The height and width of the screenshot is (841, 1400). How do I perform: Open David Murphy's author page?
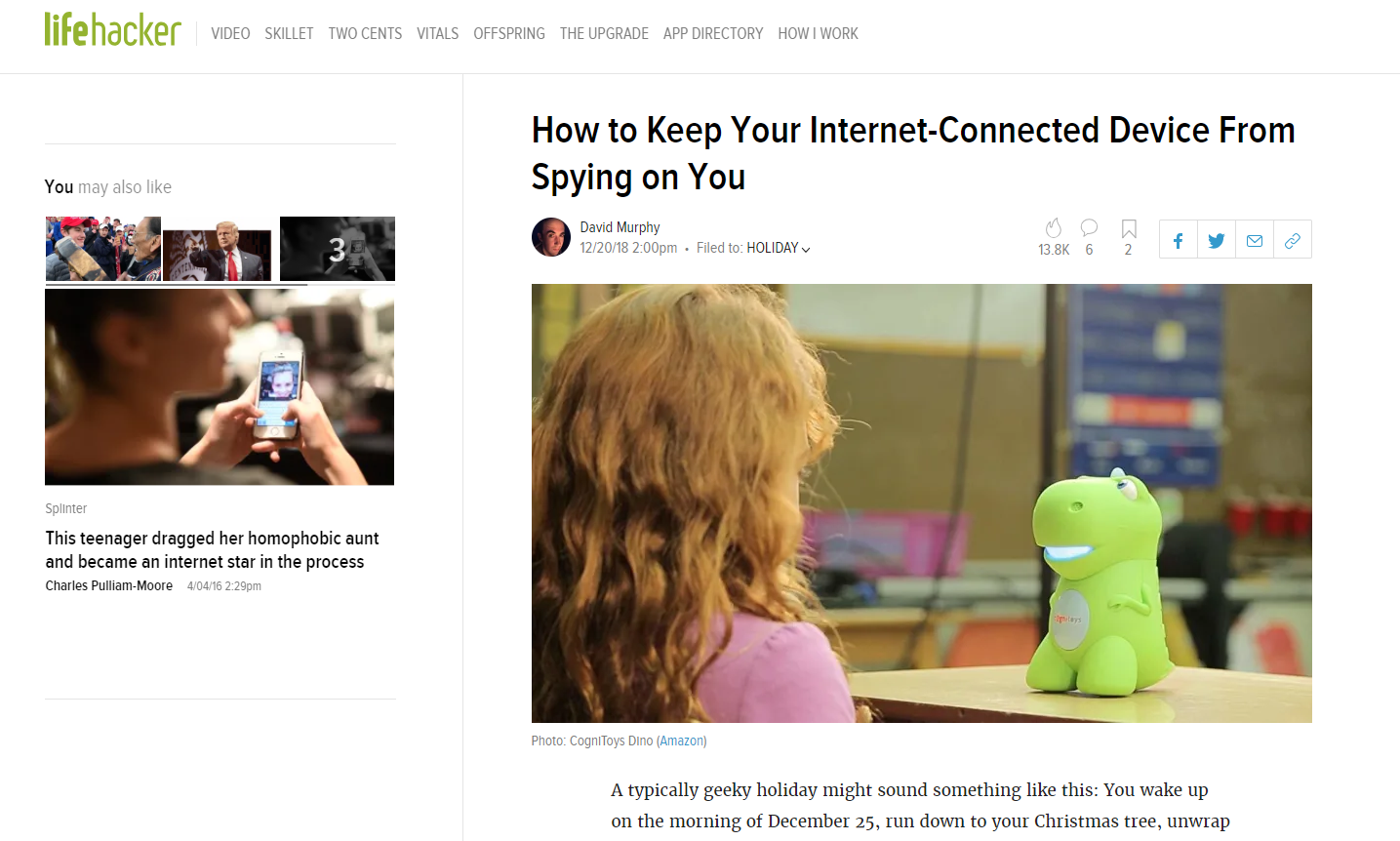pos(620,227)
